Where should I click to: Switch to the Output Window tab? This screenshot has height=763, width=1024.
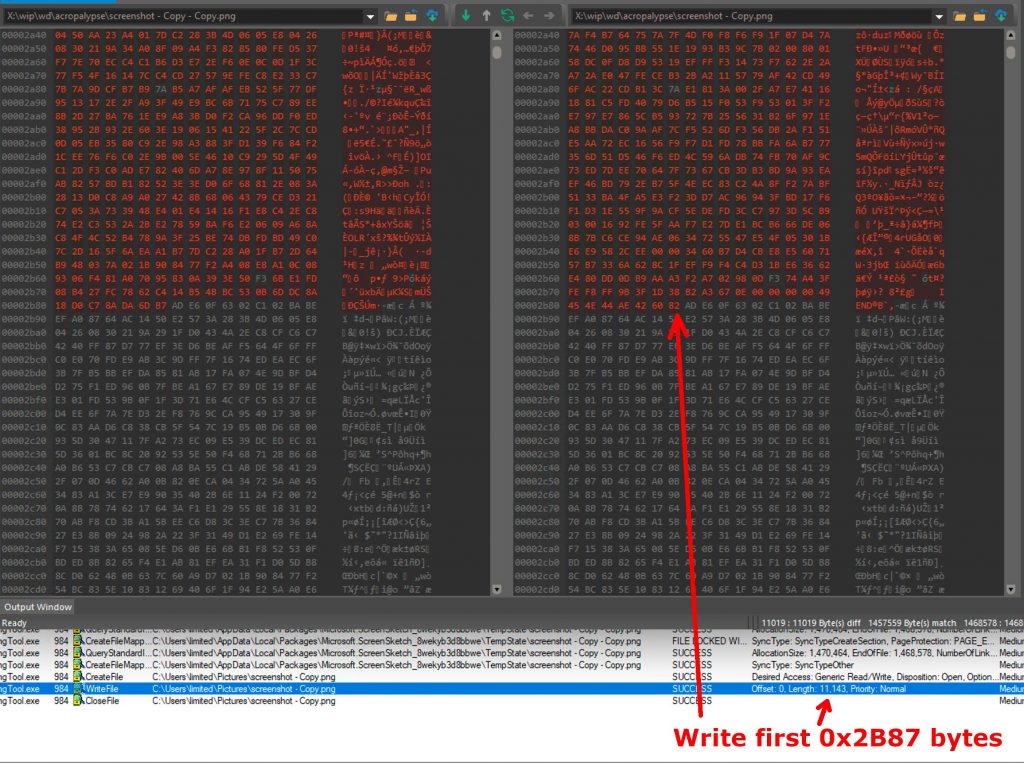tap(38, 606)
